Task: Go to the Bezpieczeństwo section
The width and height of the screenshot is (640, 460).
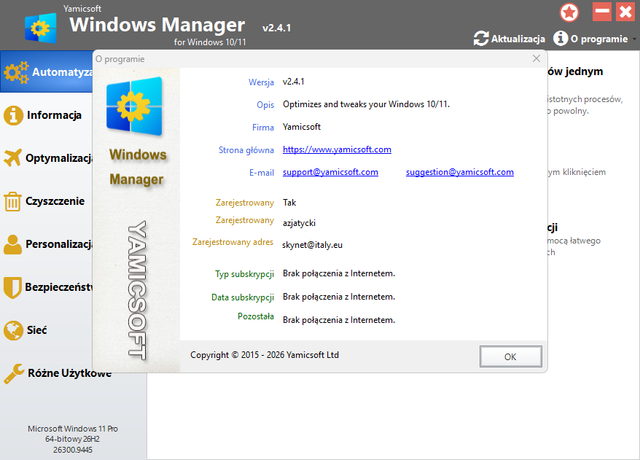Action: click(x=59, y=287)
